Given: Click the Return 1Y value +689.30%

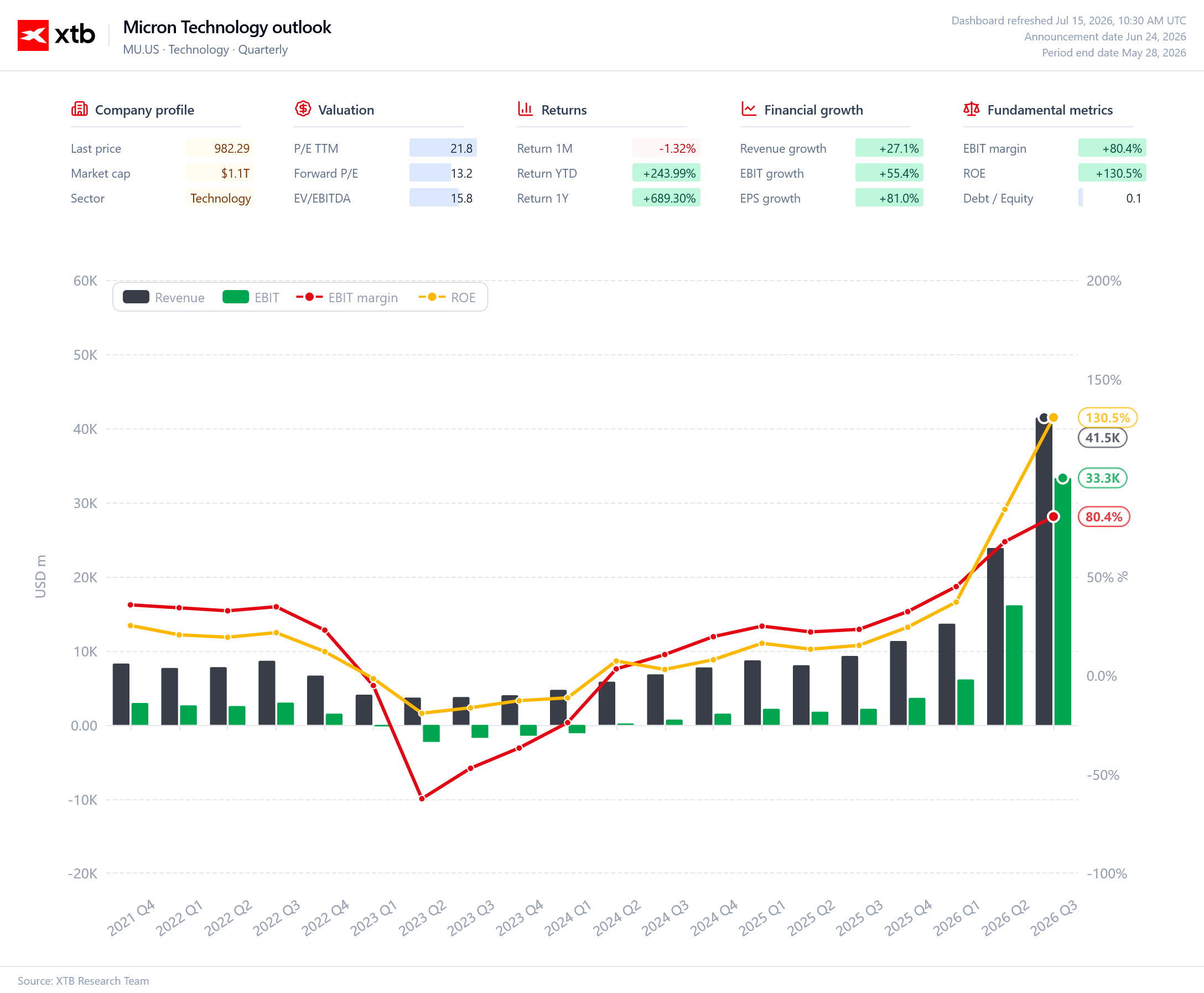Looking at the screenshot, I should 666,198.
